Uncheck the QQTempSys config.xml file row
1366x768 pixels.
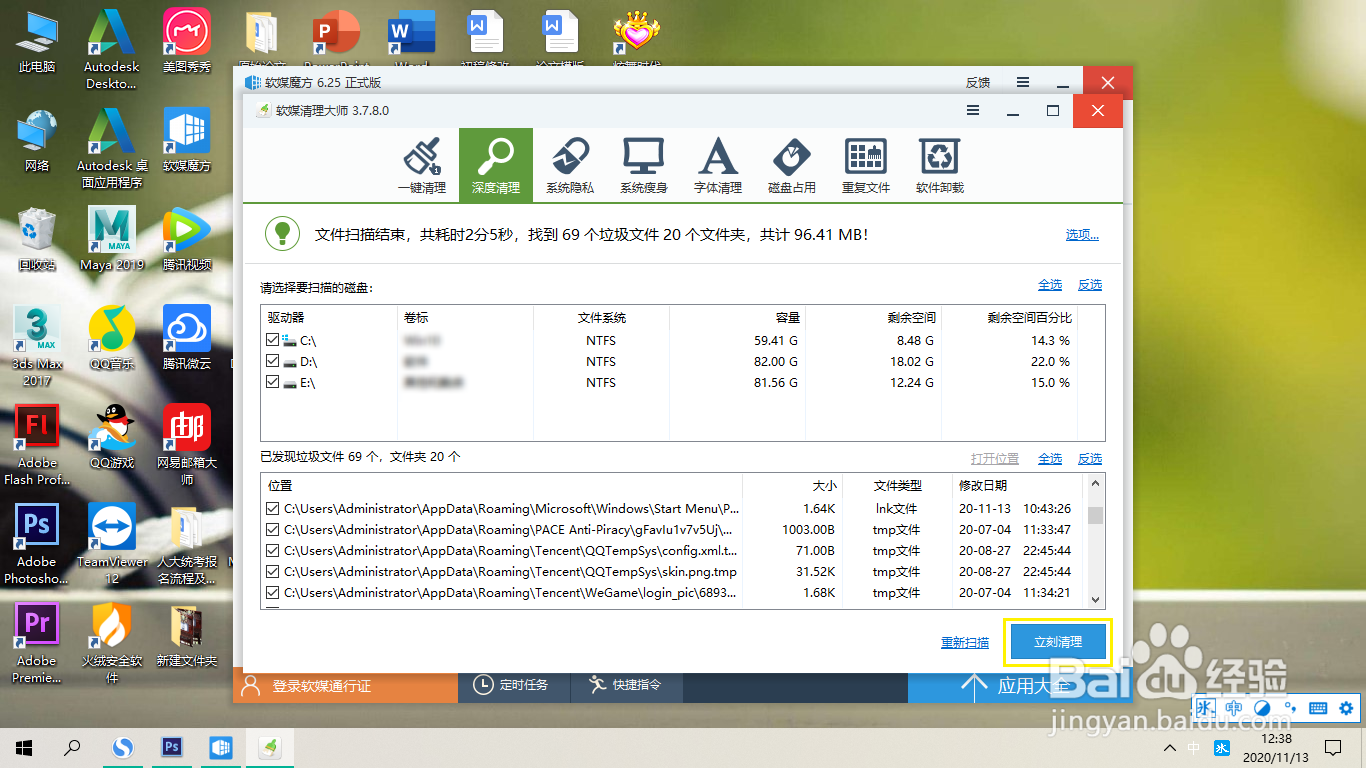[x=273, y=550]
